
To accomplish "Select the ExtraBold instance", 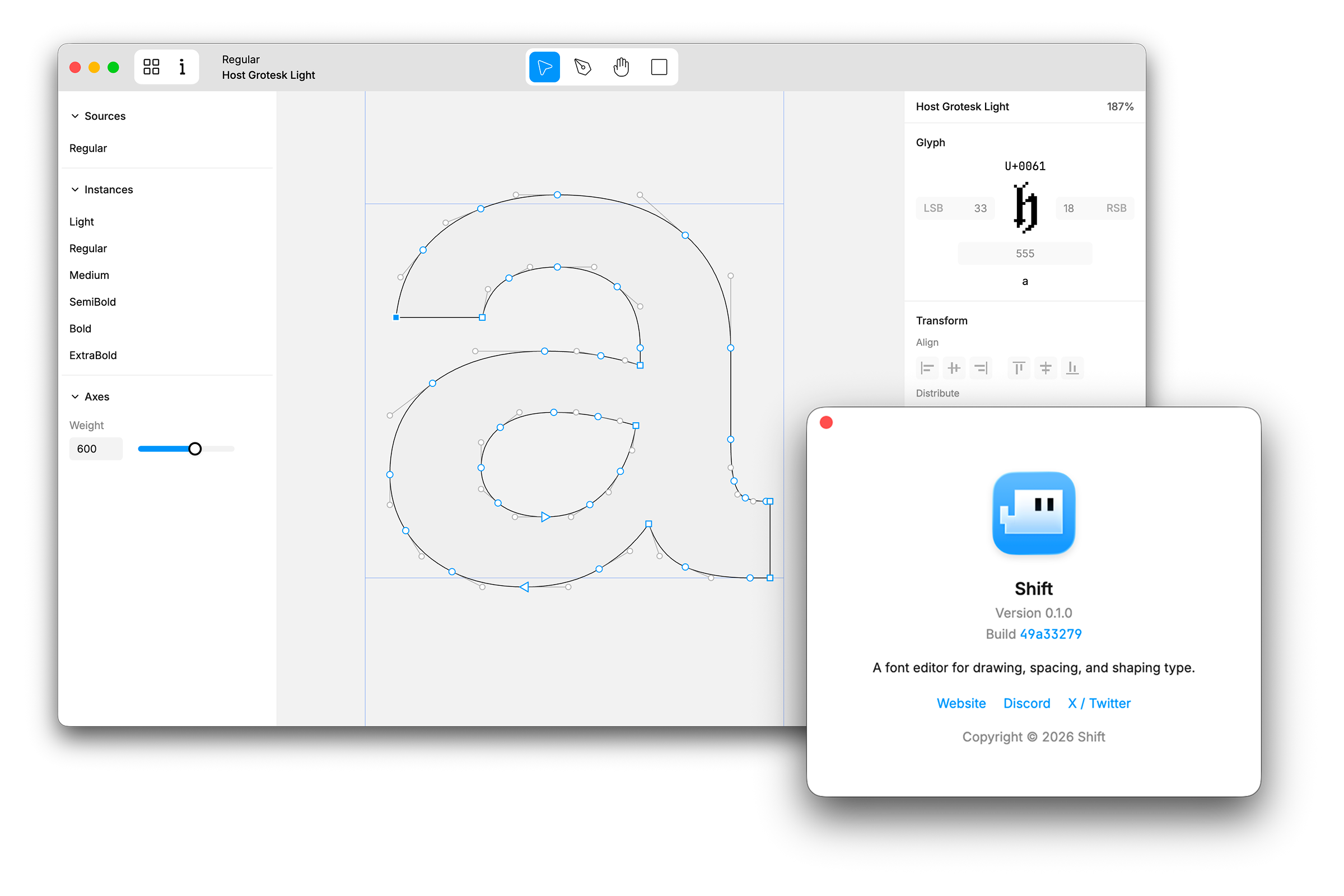I will click(93, 356).
